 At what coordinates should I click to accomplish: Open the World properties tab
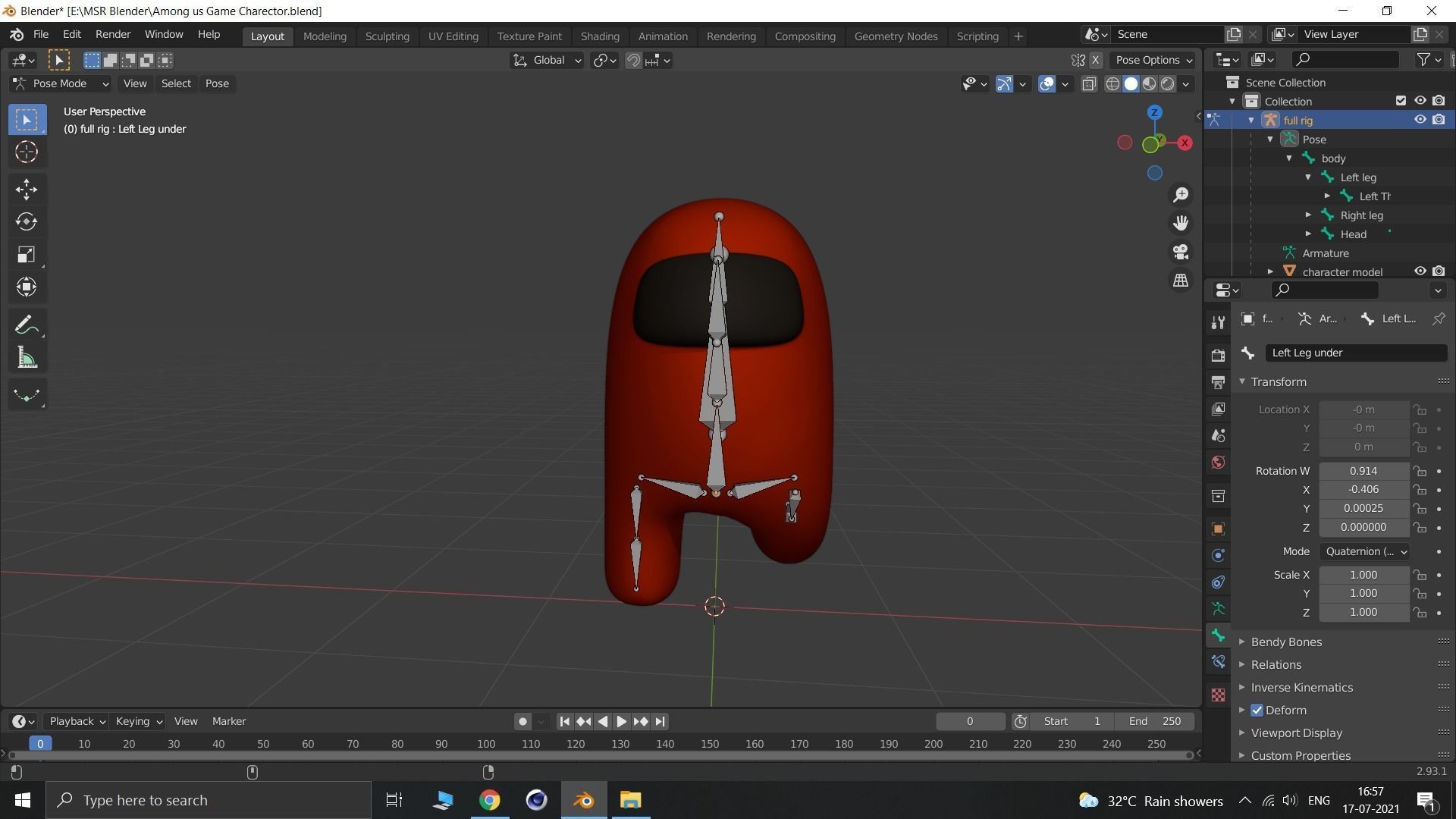1218,463
